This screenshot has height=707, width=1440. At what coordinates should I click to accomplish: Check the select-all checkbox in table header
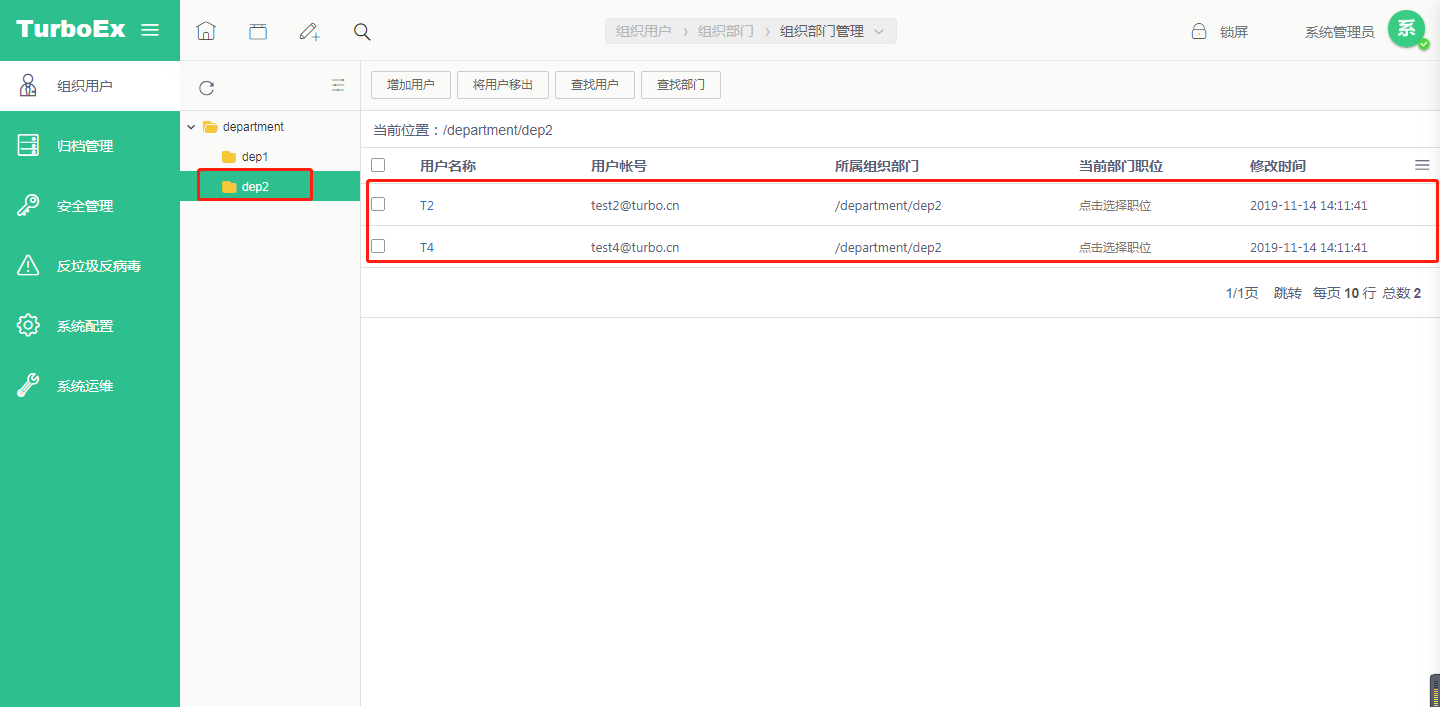(x=378, y=165)
